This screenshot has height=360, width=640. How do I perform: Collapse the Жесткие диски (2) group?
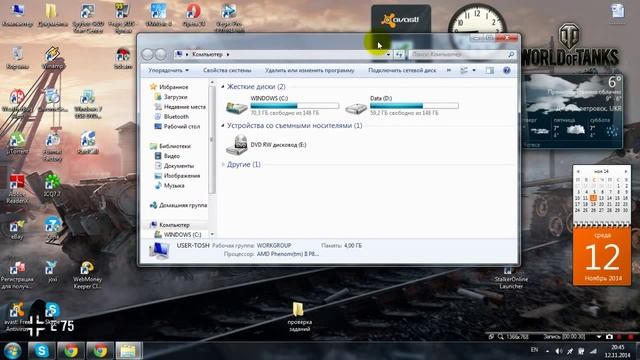(x=223, y=87)
